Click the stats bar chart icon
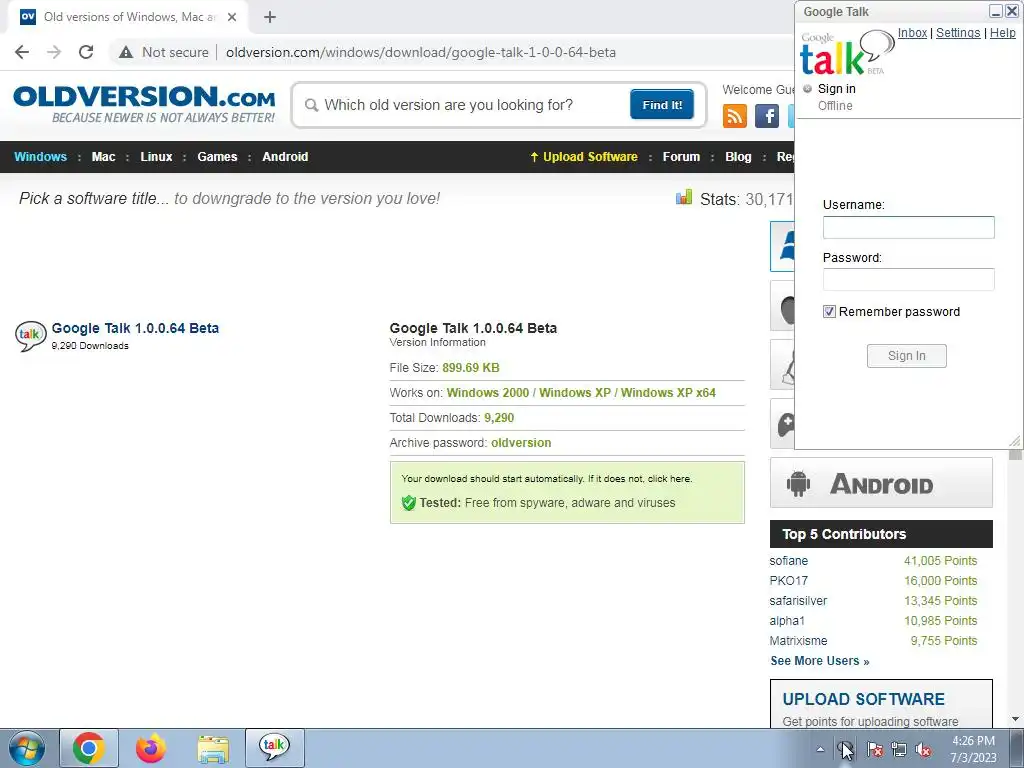The height and width of the screenshot is (768, 1024). [x=684, y=197]
